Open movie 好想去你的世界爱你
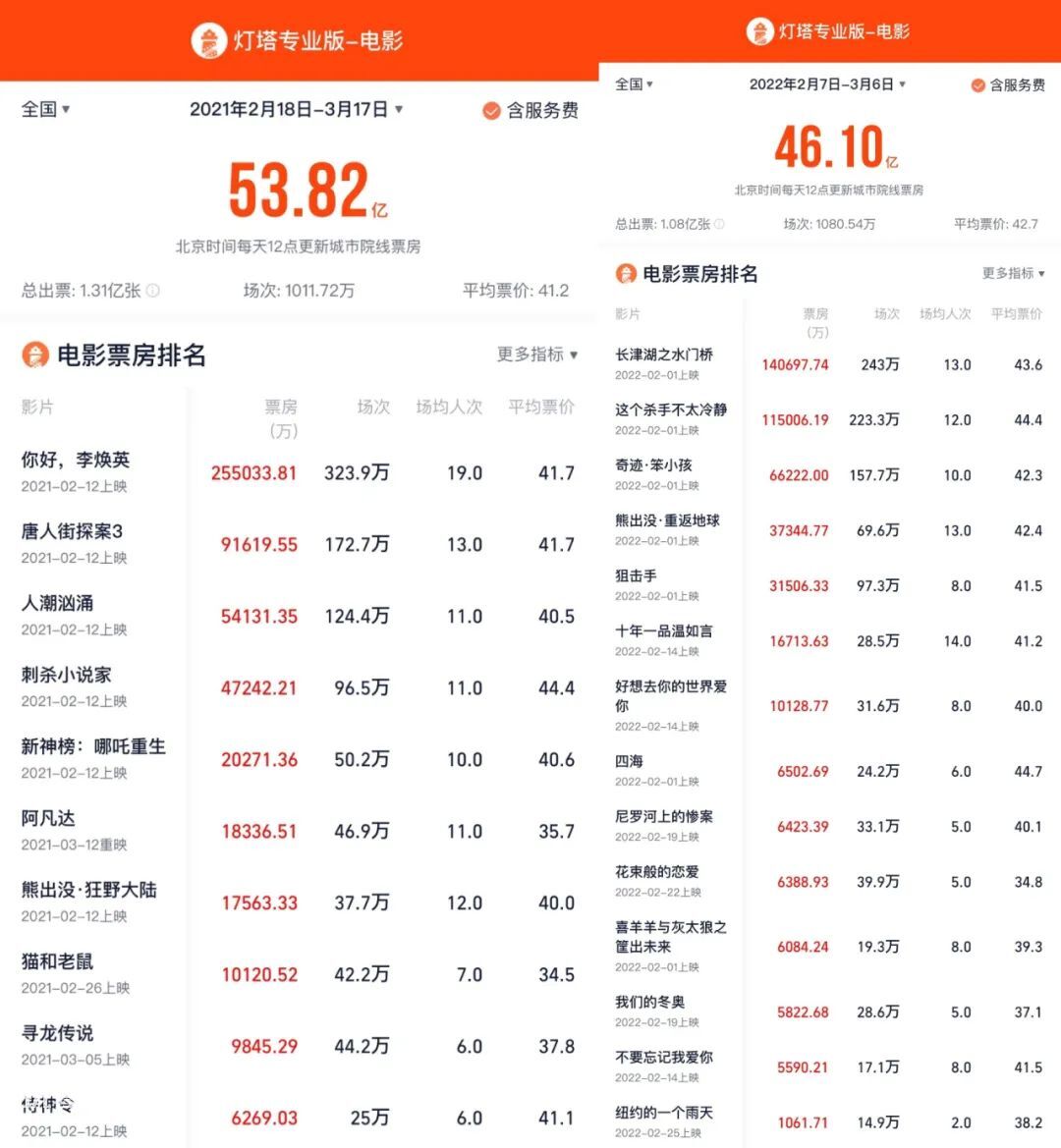This screenshot has height=1148, width=1061. point(671,695)
